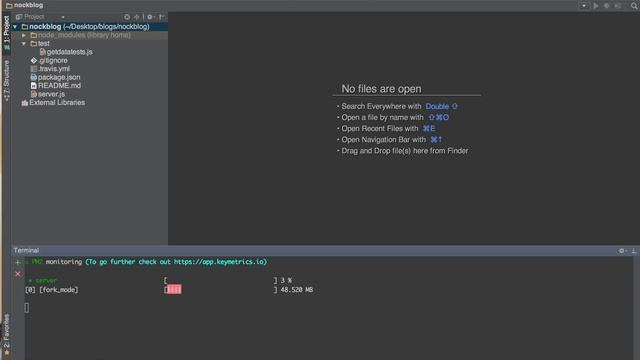Click the 'Drag and Drop file(s)' hint
This screenshot has height=360, width=640.
tap(404, 151)
